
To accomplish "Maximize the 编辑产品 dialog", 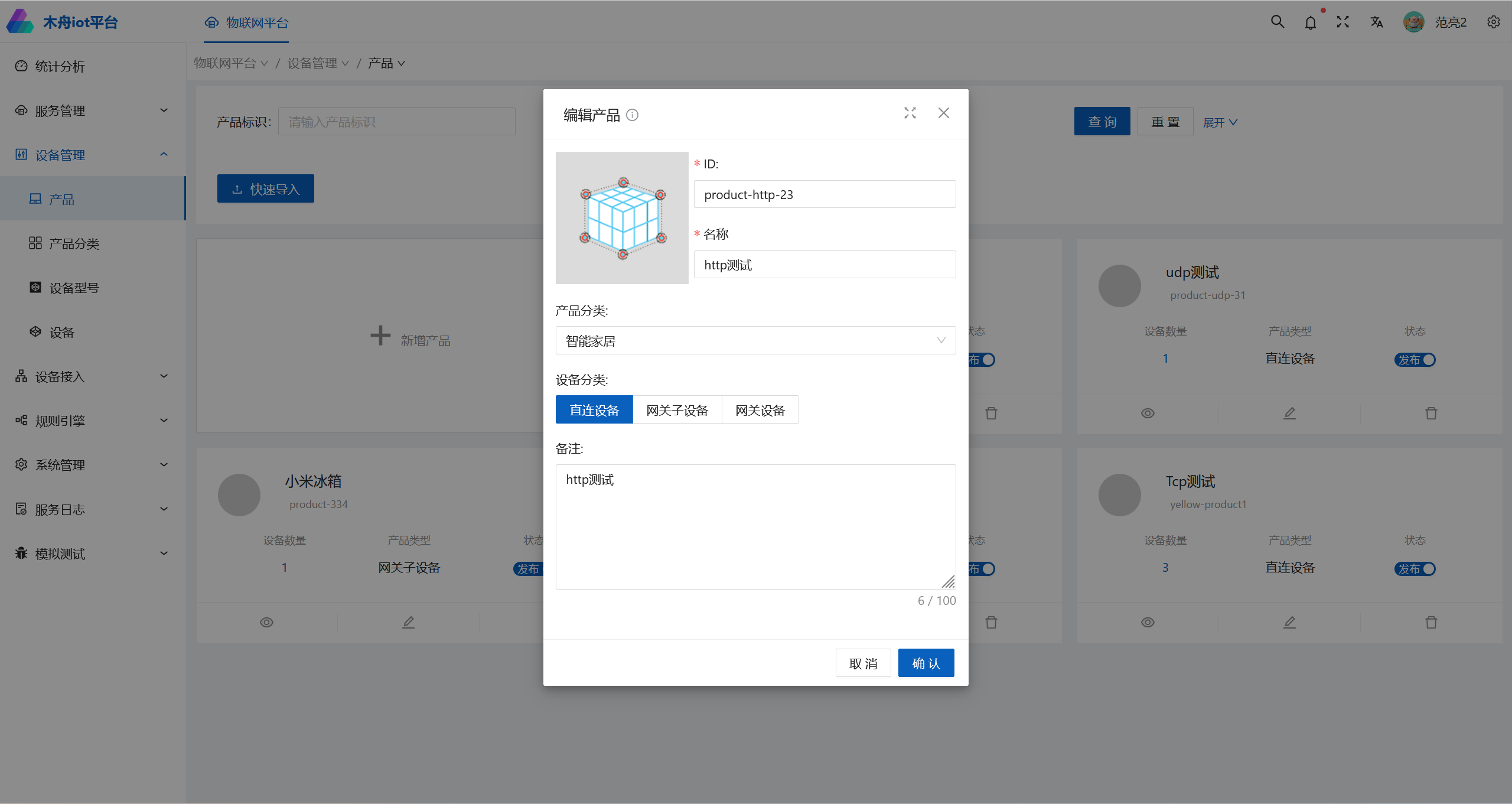I will coord(910,113).
